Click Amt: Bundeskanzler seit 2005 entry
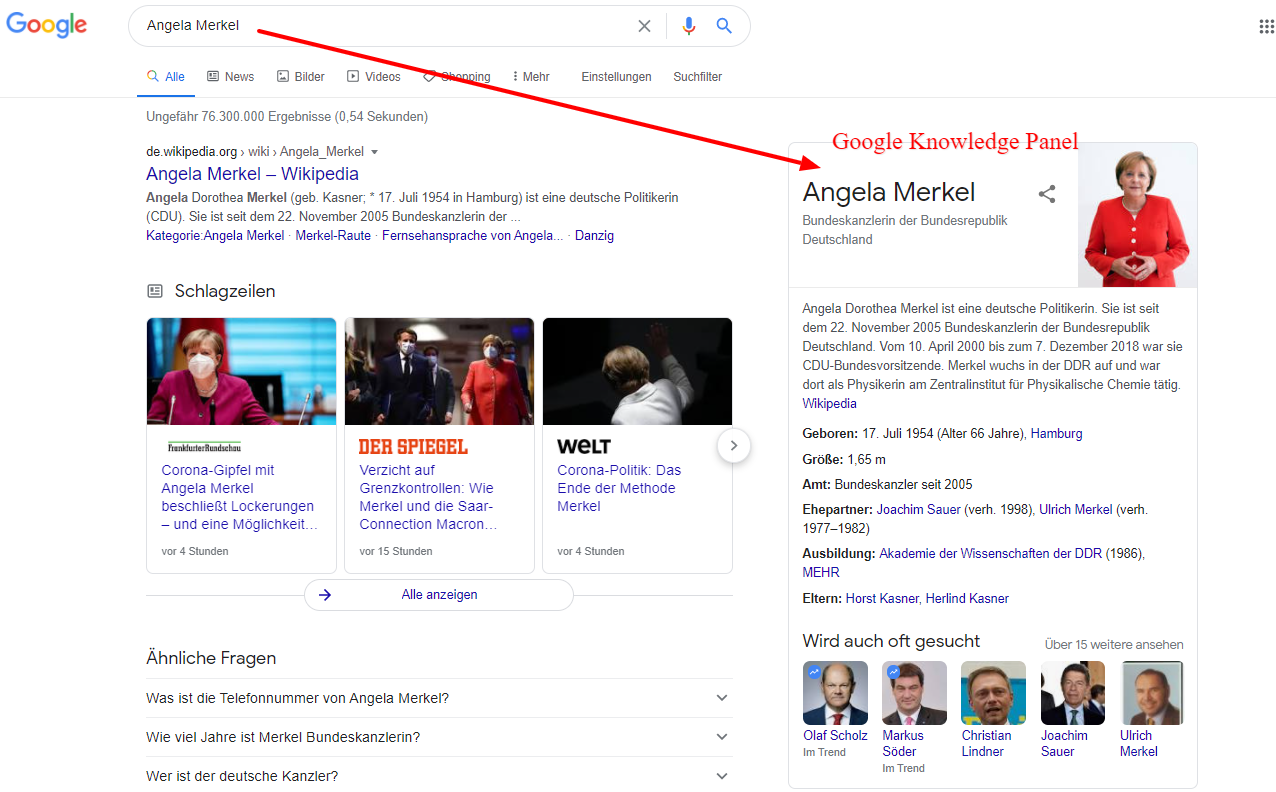The image size is (1276, 792). click(x=887, y=485)
